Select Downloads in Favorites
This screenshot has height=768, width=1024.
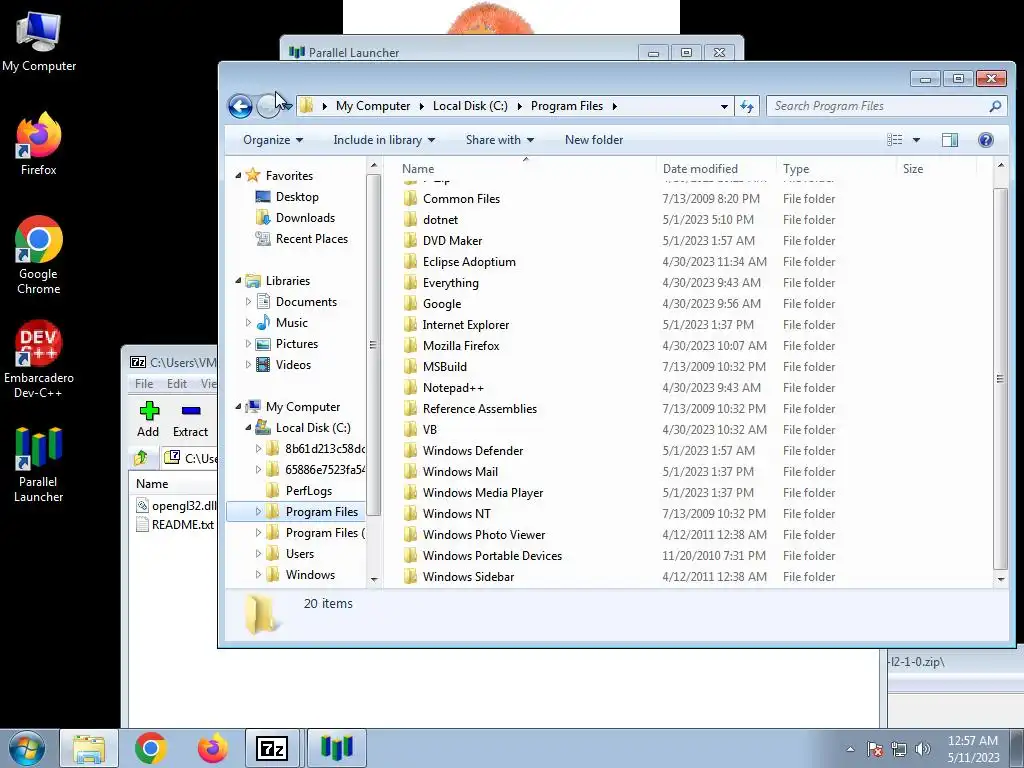pyautogui.click(x=305, y=217)
